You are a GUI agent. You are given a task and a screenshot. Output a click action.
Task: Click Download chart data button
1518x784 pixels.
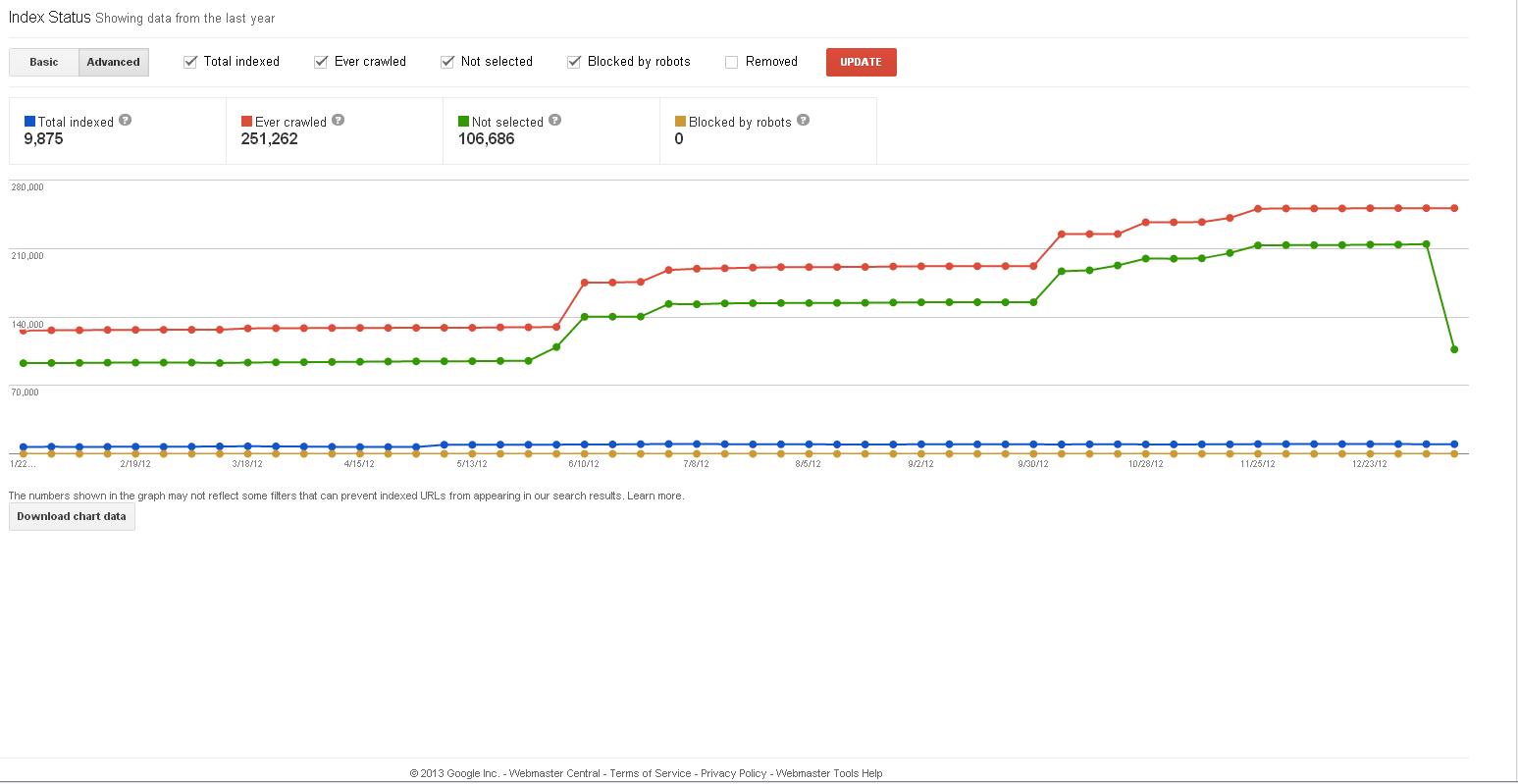pyautogui.click(x=72, y=516)
